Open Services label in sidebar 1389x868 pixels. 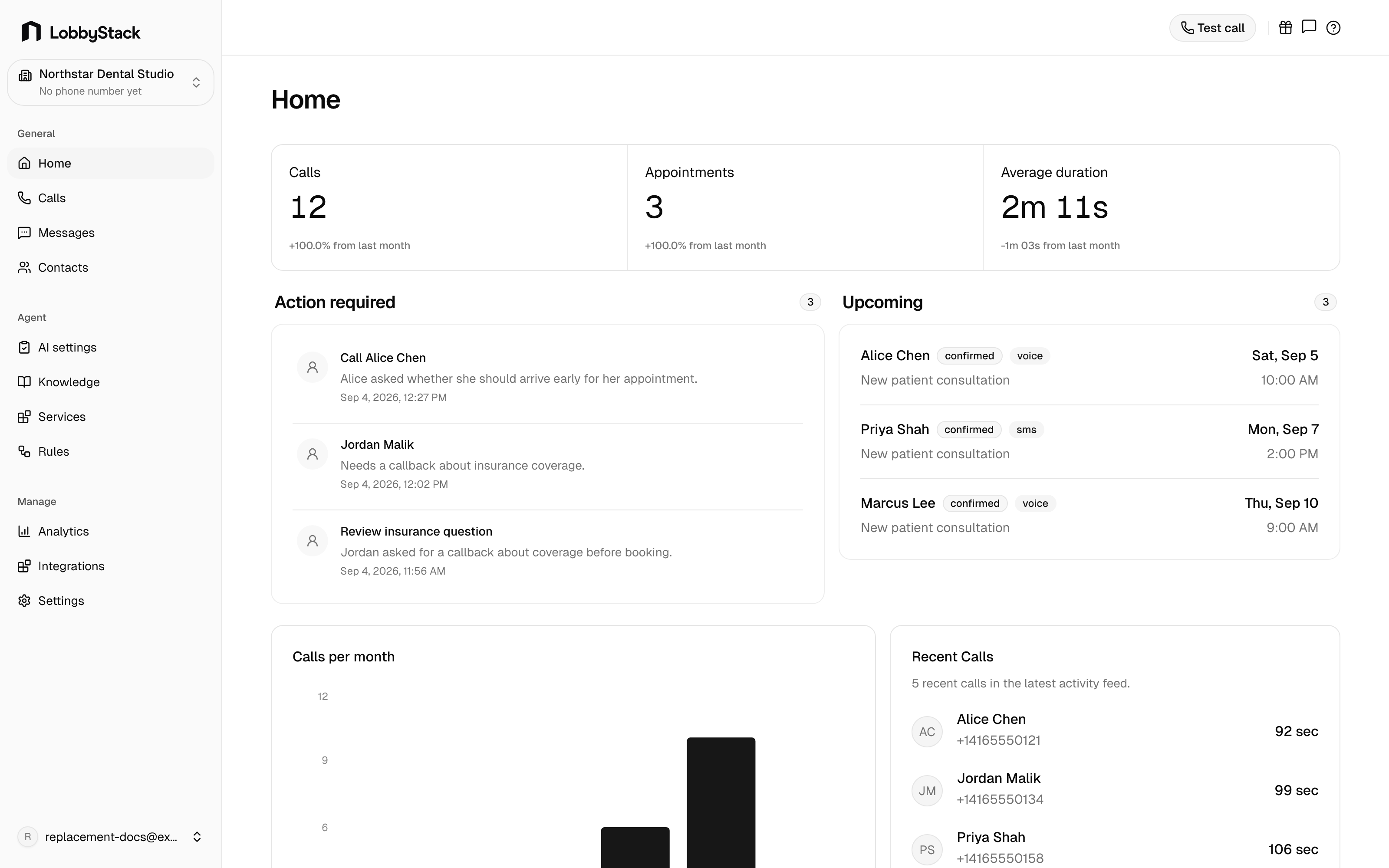pos(62,417)
